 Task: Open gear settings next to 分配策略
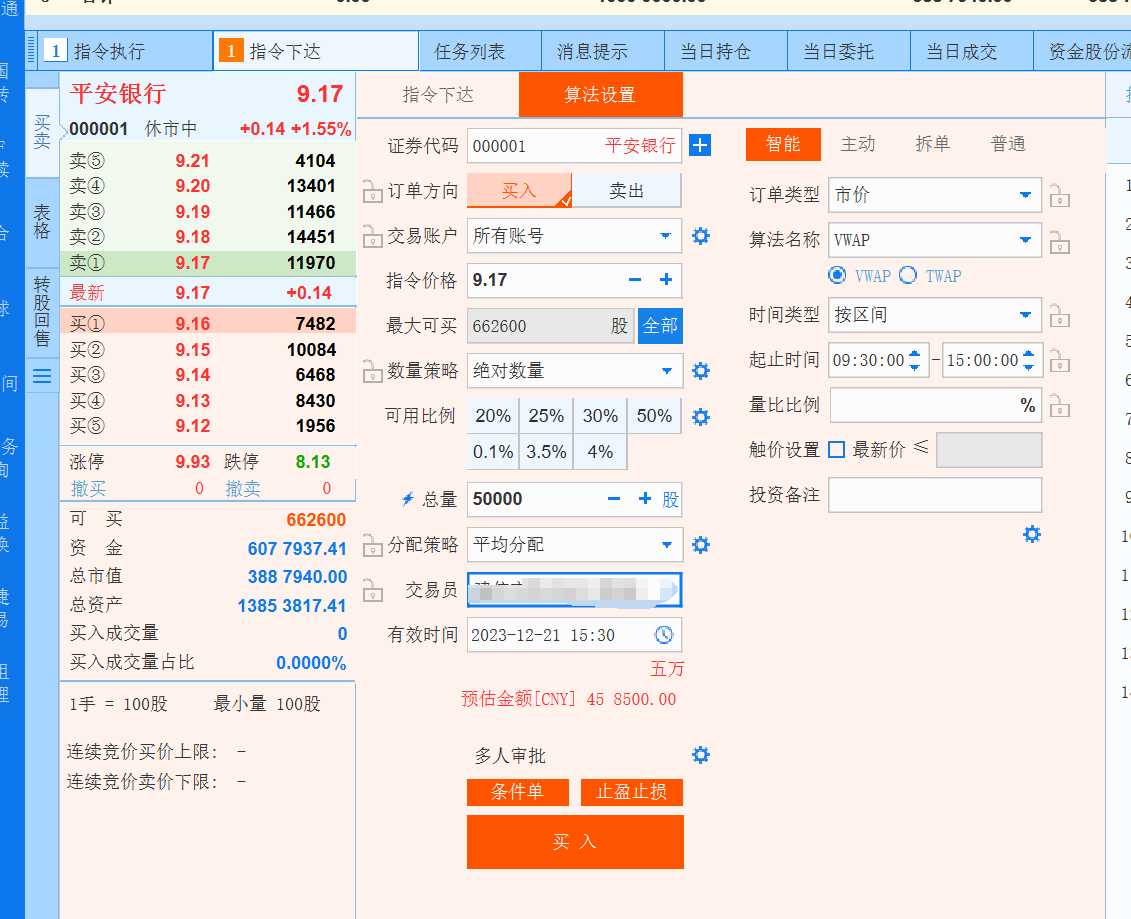coord(700,545)
